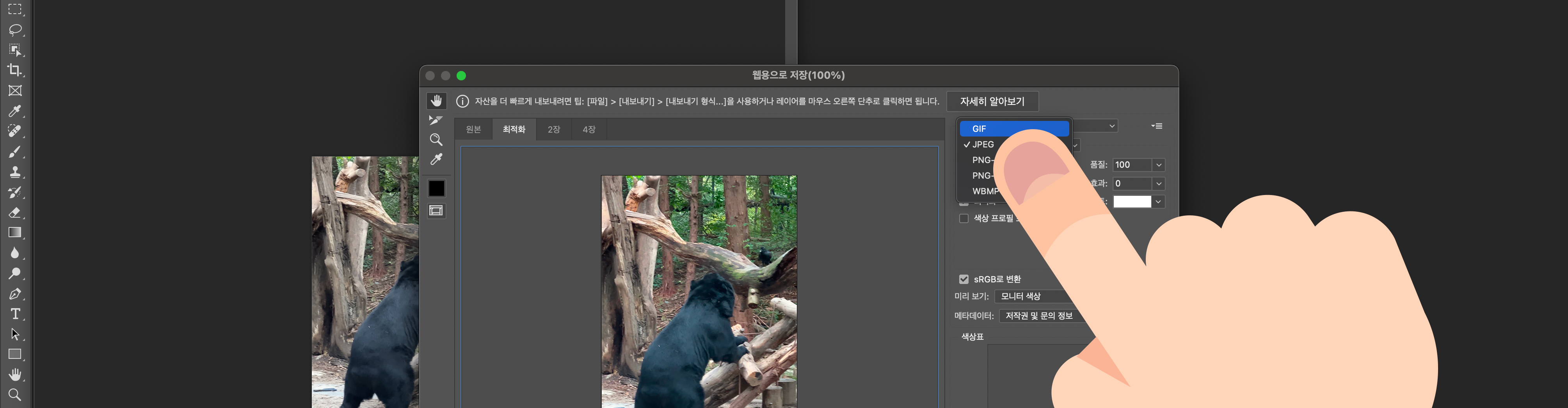Viewport: 1568px width, 408px height.
Task: Select the Frame tool
Action: click(x=14, y=90)
